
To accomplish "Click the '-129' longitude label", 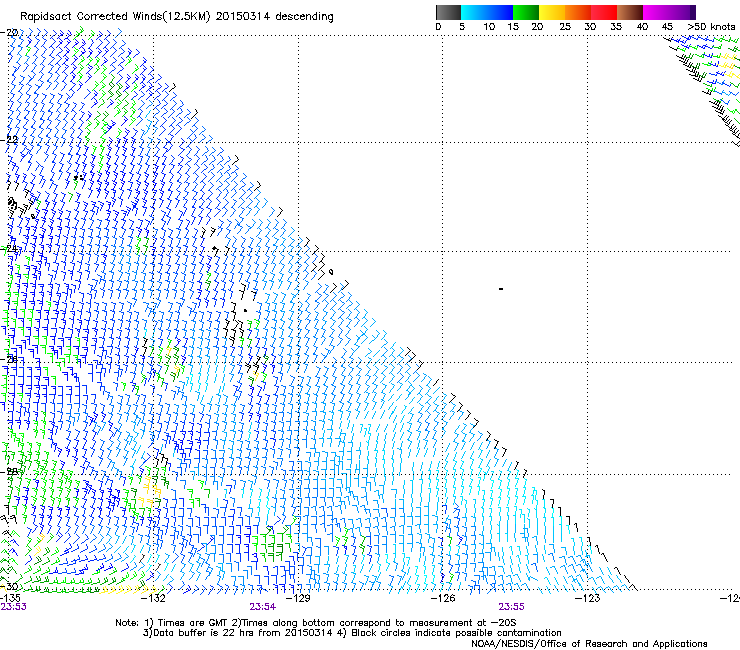I will [298, 598].
